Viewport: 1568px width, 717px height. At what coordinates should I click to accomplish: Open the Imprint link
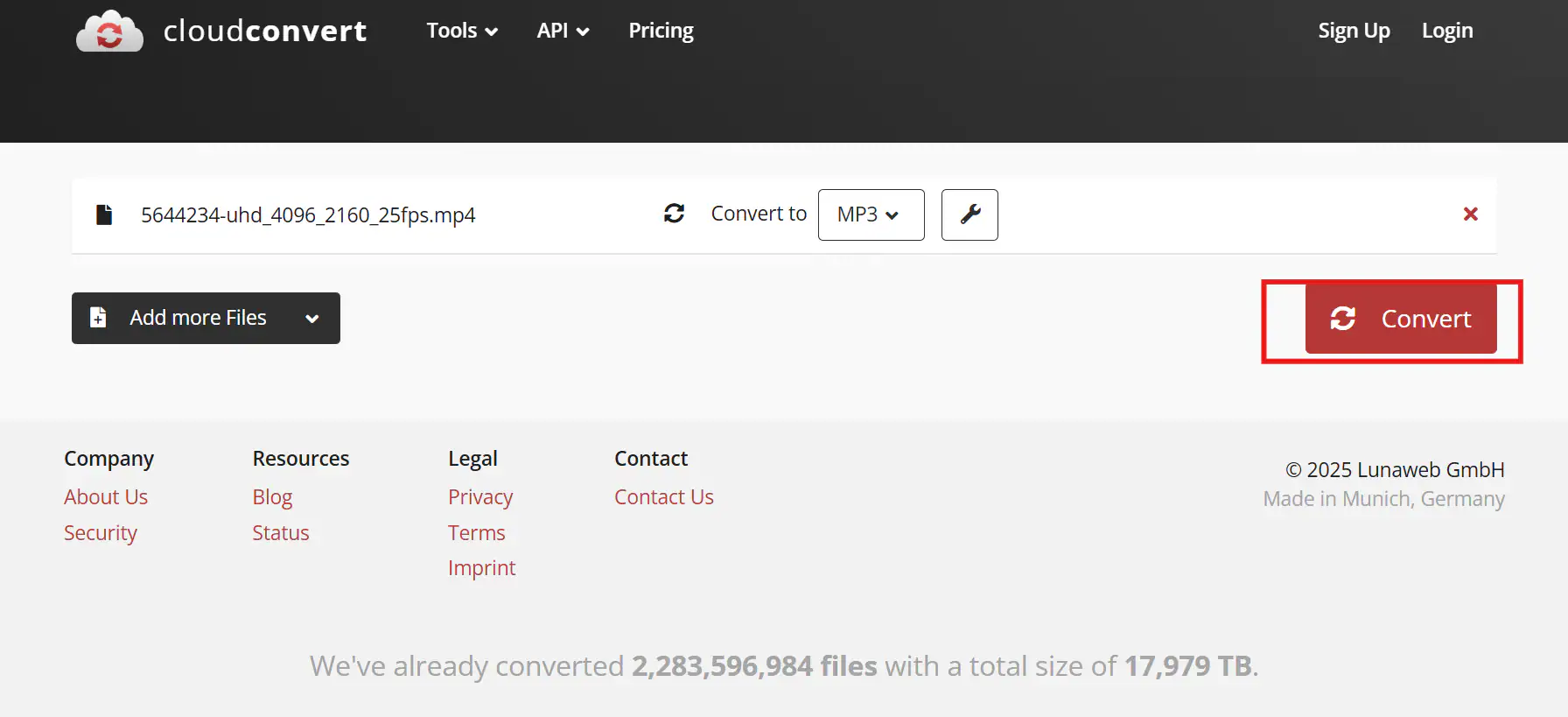tap(482, 567)
